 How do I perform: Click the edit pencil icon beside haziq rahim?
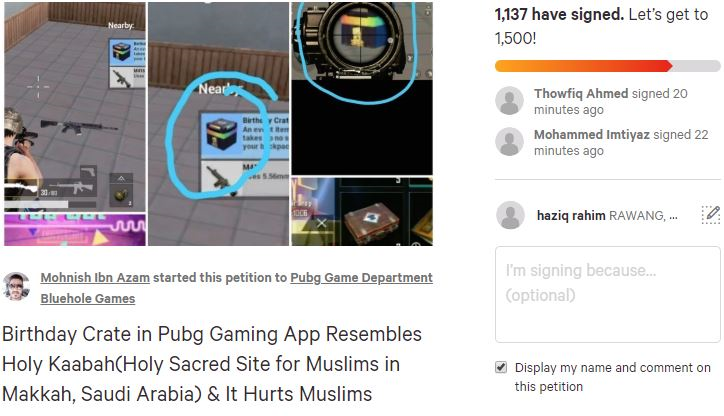(711, 215)
